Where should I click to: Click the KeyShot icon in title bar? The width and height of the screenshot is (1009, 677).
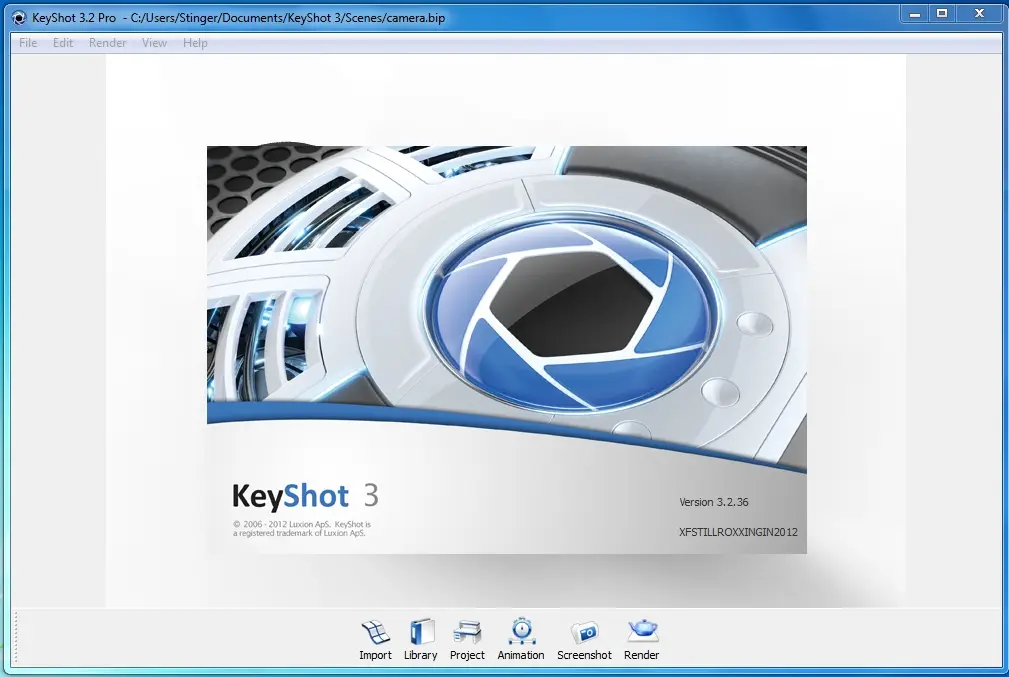click(19, 18)
